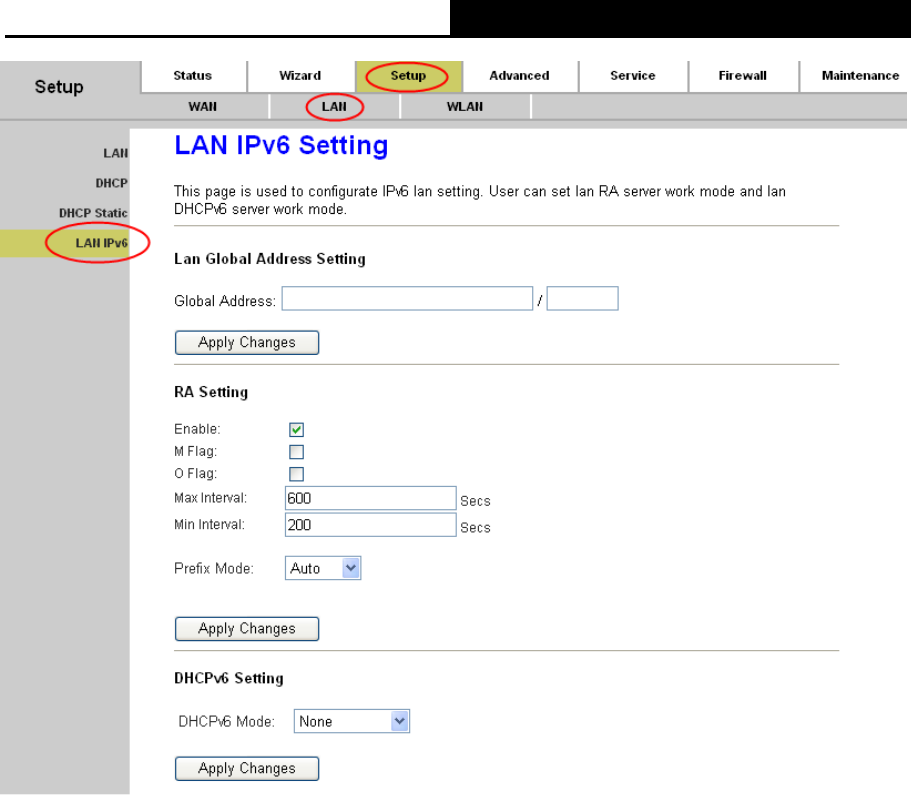Switch to the Firewall tab
The height and width of the screenshot is (801, 911).
pyautogui.click(x=743, y=76)
